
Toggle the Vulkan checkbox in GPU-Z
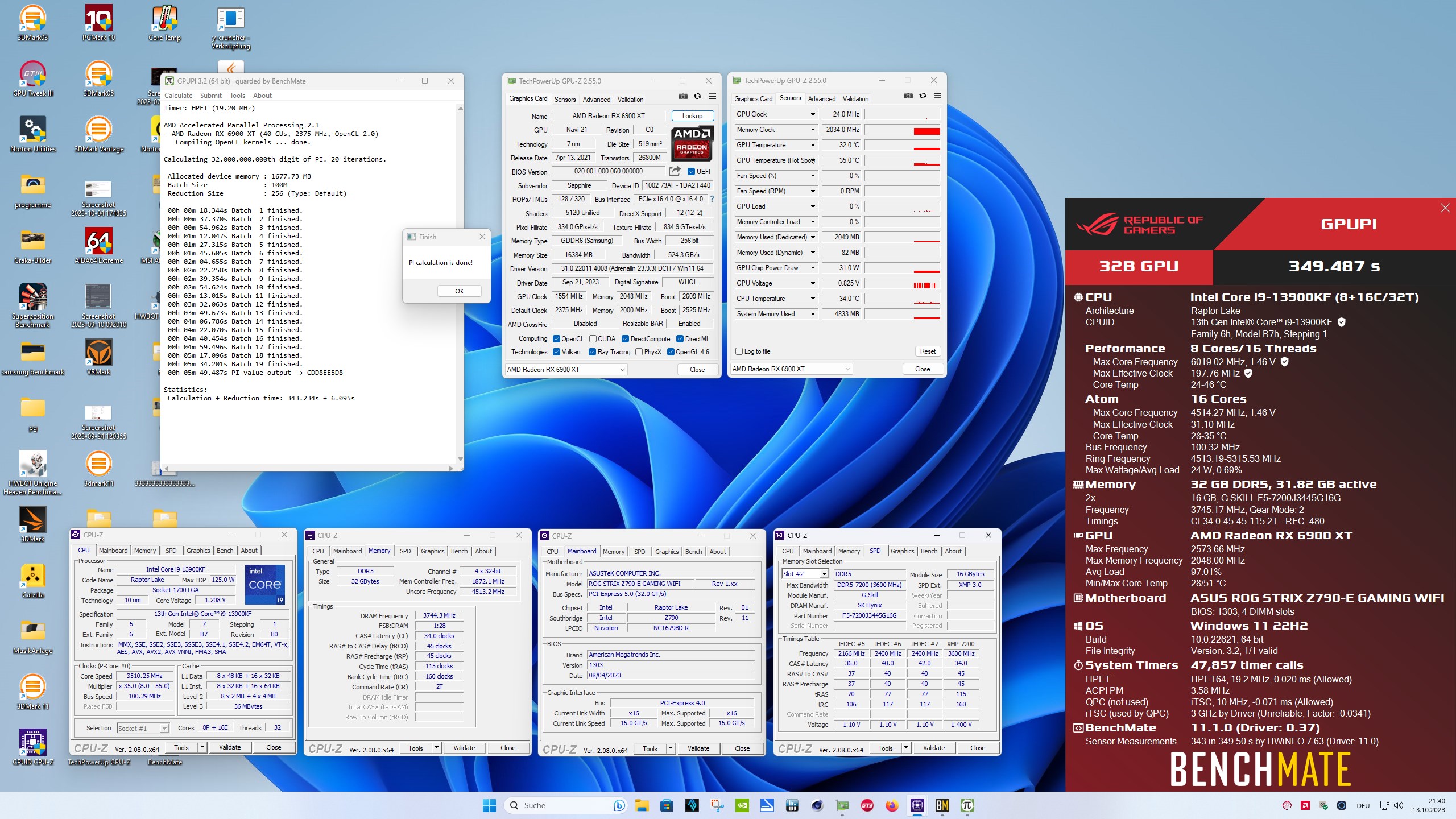(x=557, y=352)
